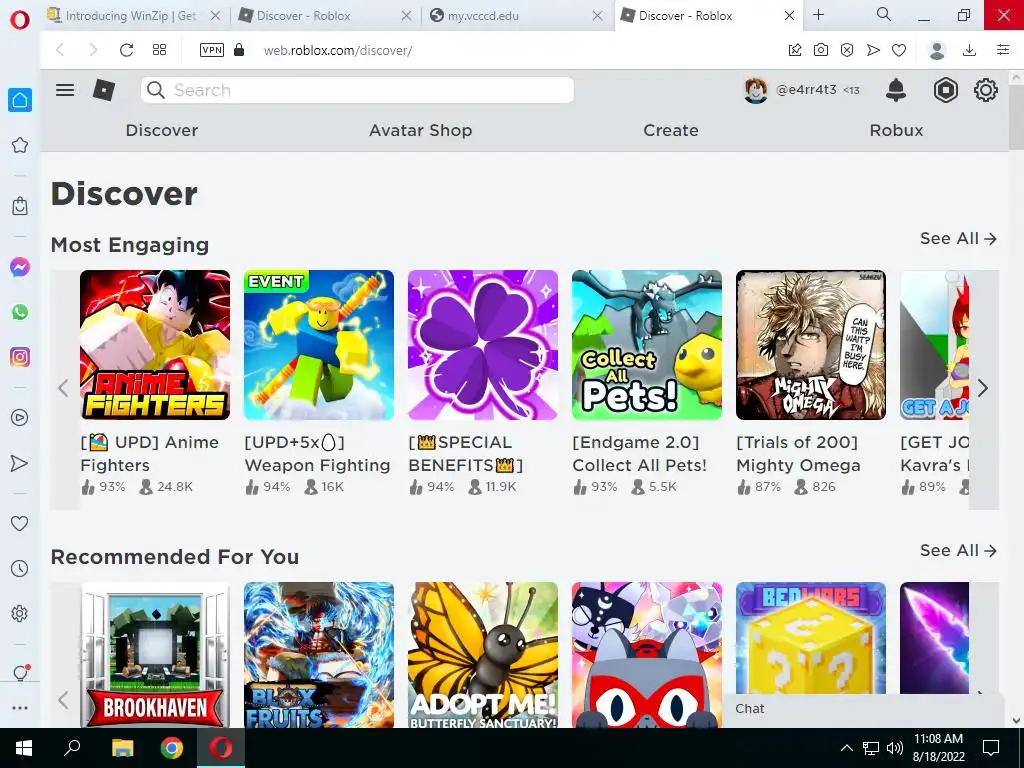Image resolution: width=1024 pixels, height=768 pixels.
Task: Open the Roblox hamburger menu
Action: pyautogui.click(x=65, y=90)
